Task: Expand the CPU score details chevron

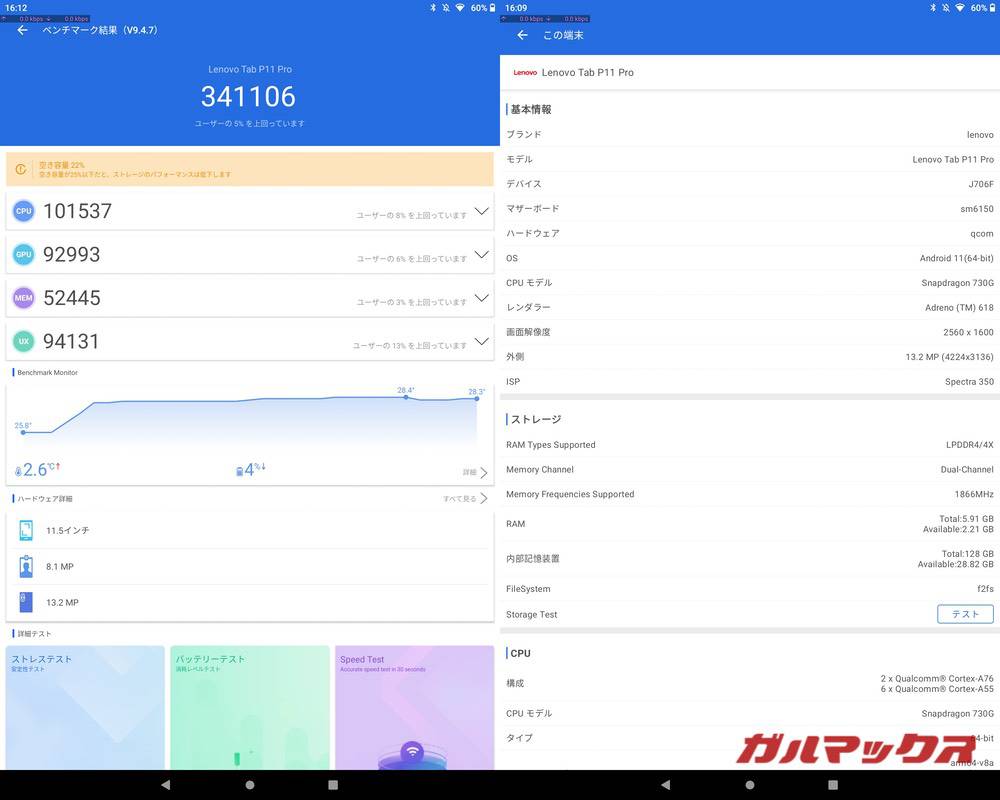Action: point(481,211)
